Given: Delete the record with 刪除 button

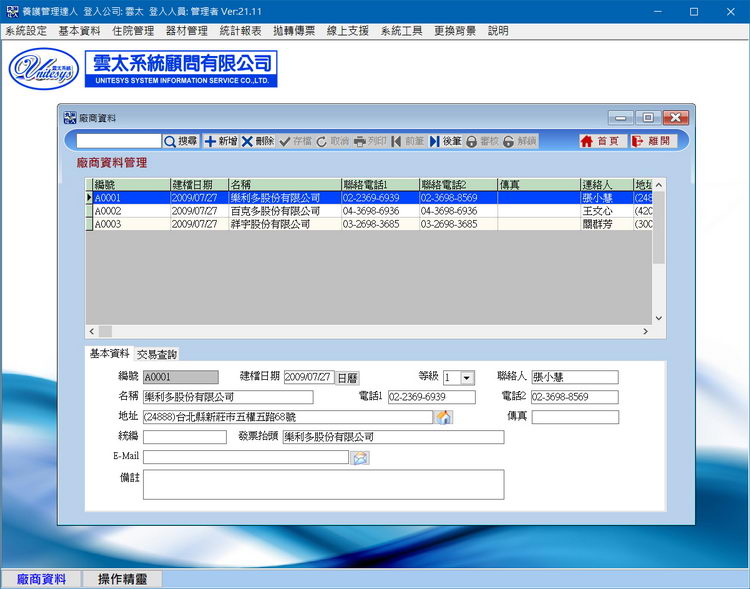Looking at the screenshot, I should 257,141.
